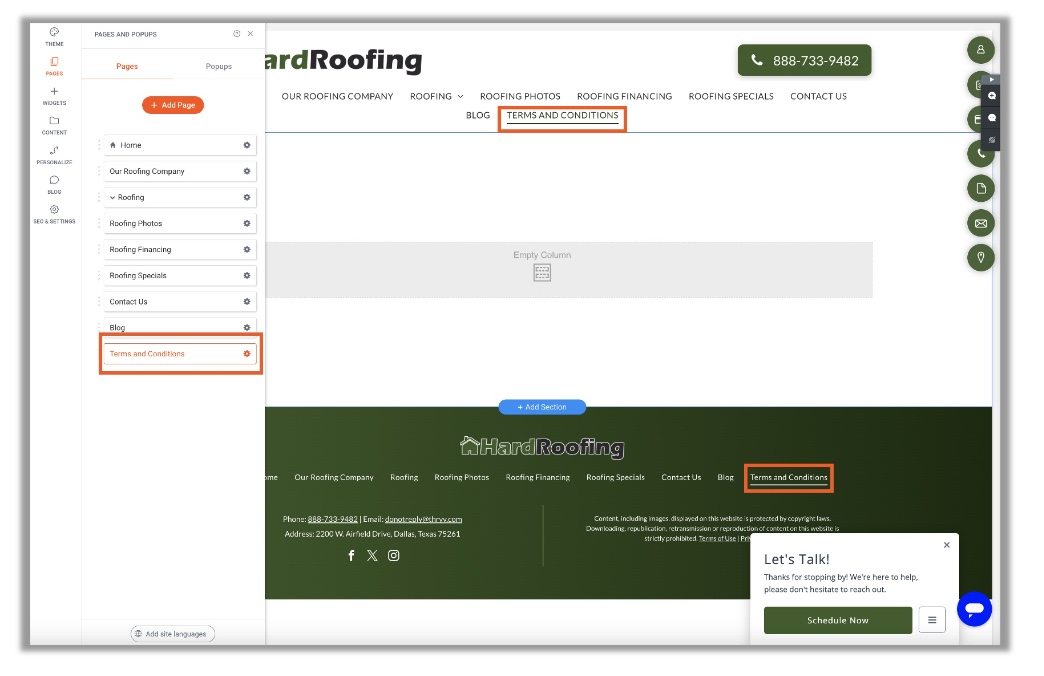
Task: Select the Home page in the list
Action: click(180, 145)
